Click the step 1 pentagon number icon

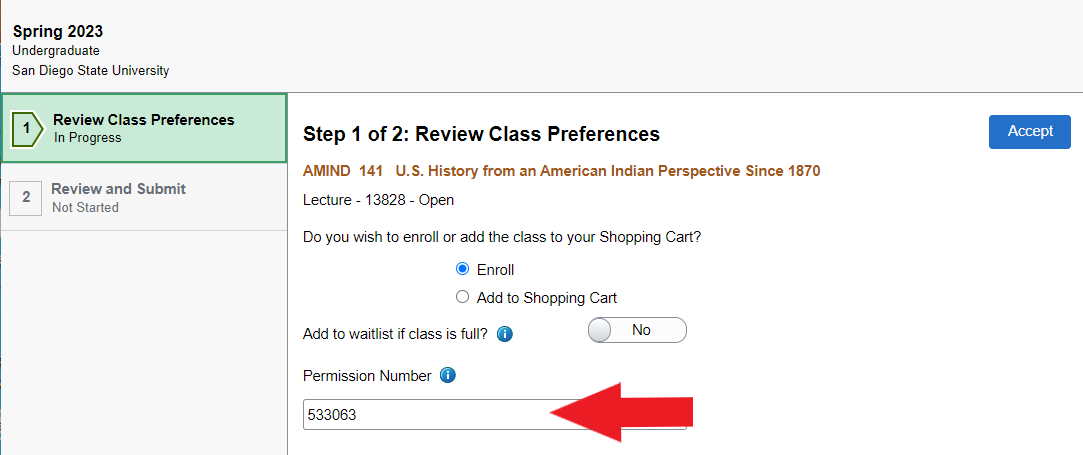28,128
